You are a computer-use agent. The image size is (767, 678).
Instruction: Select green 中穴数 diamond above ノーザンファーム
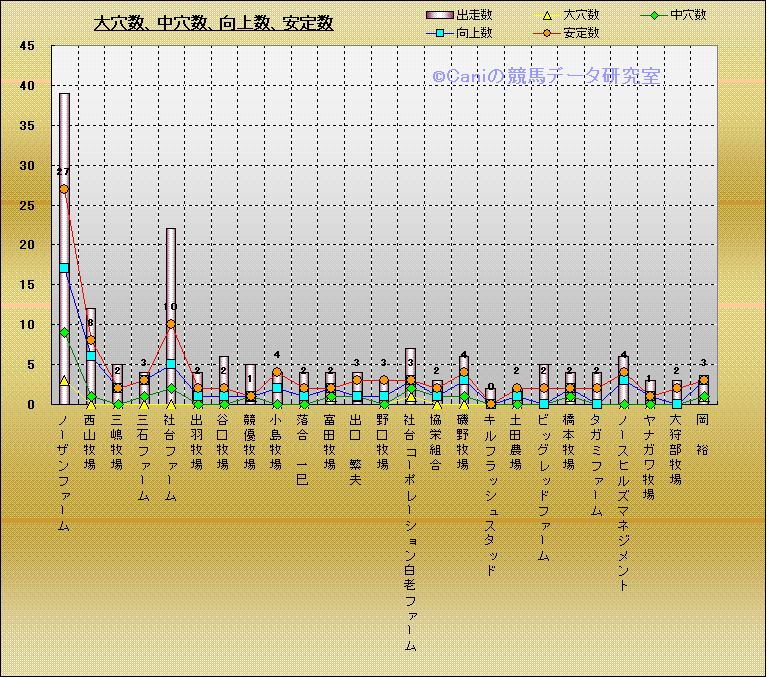click(x=64, y=332)
